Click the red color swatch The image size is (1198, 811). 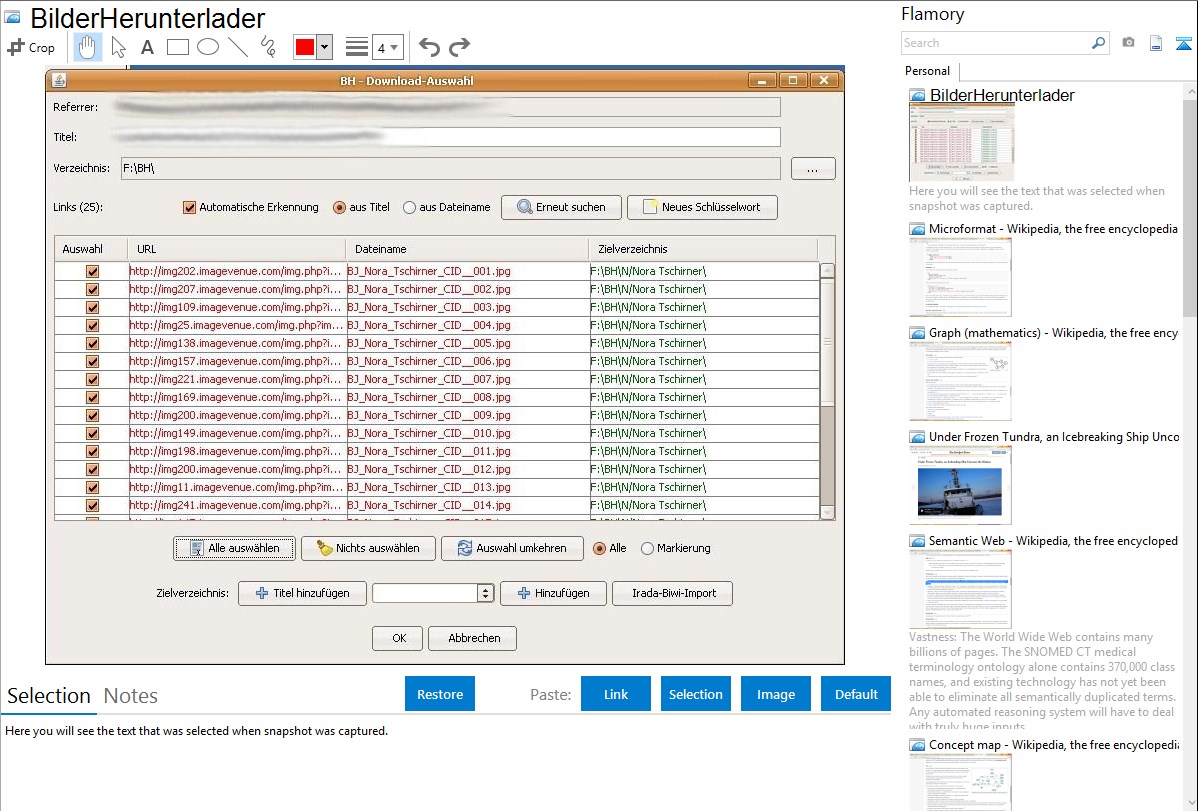pyautogui.click(x=305, y=47)
